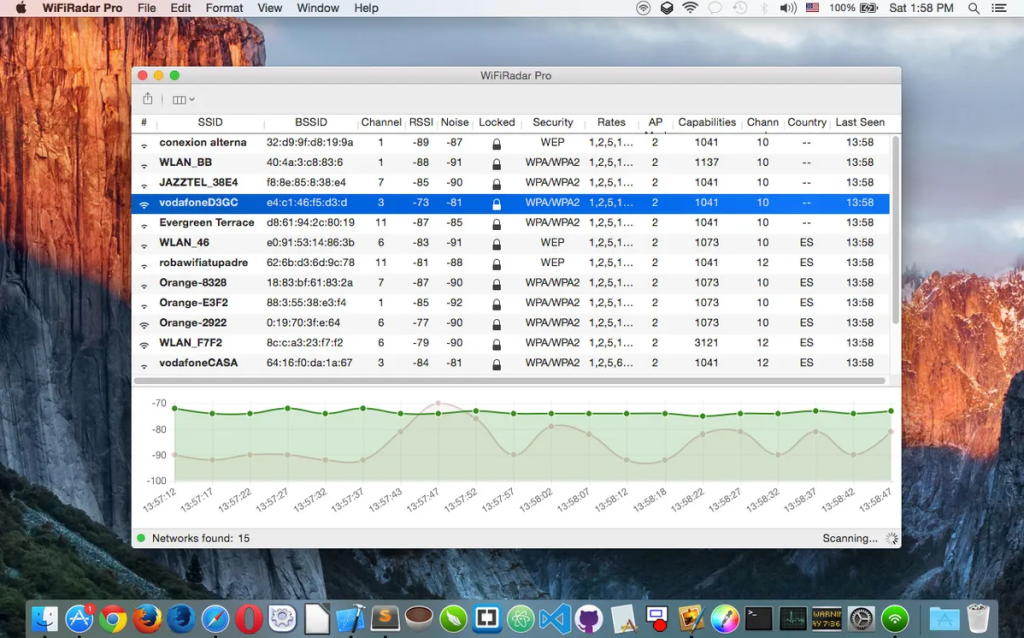Click the Share icon in the toolbar

coord(148,99)
